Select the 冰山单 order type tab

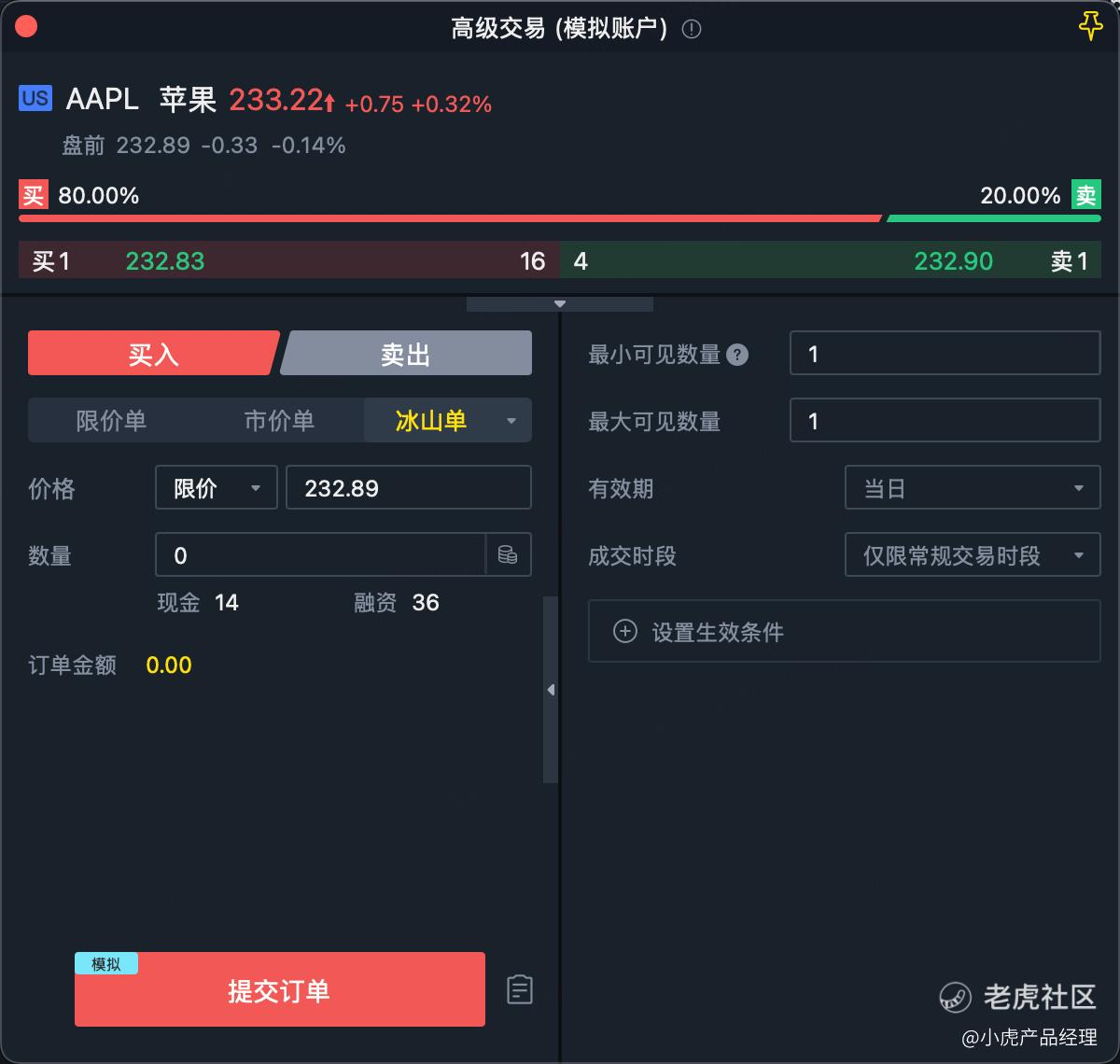click(x=430, y=421)
